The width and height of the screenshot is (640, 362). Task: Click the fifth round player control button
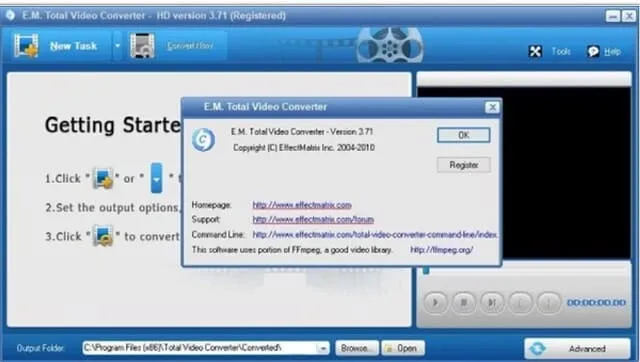tap(549, 302)
